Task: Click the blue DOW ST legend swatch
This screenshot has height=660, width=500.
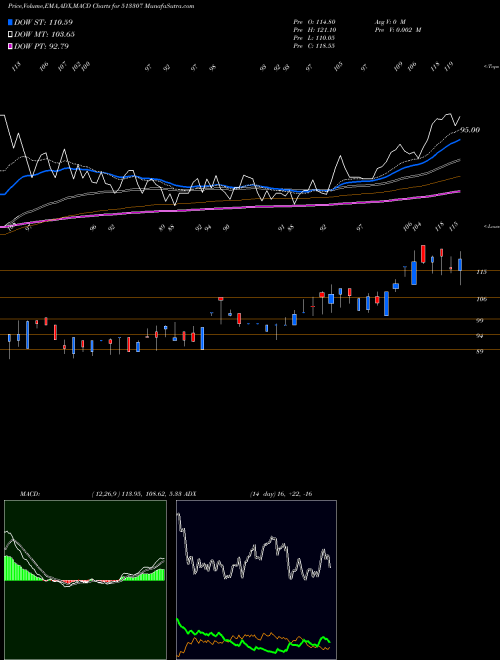Action: coord(10,22)
